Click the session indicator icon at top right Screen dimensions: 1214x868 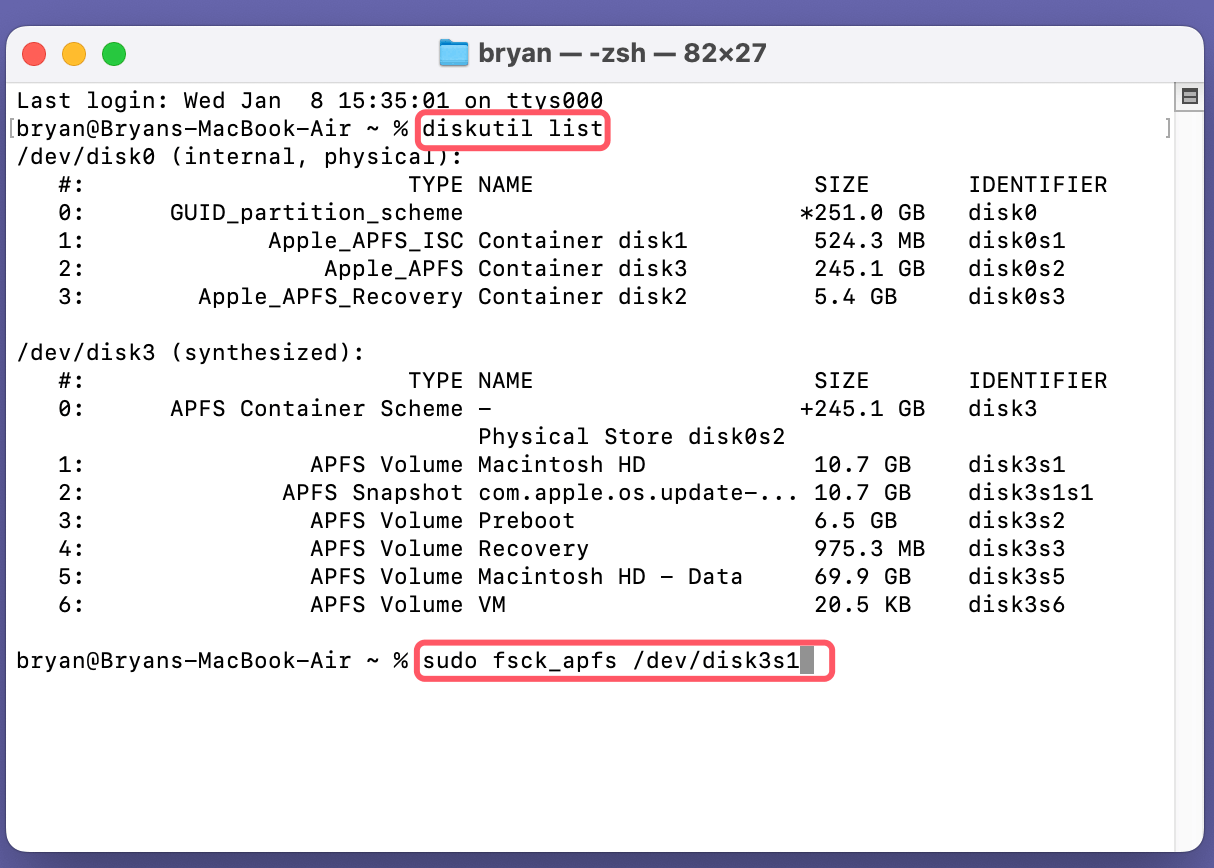coord(1191,96)
